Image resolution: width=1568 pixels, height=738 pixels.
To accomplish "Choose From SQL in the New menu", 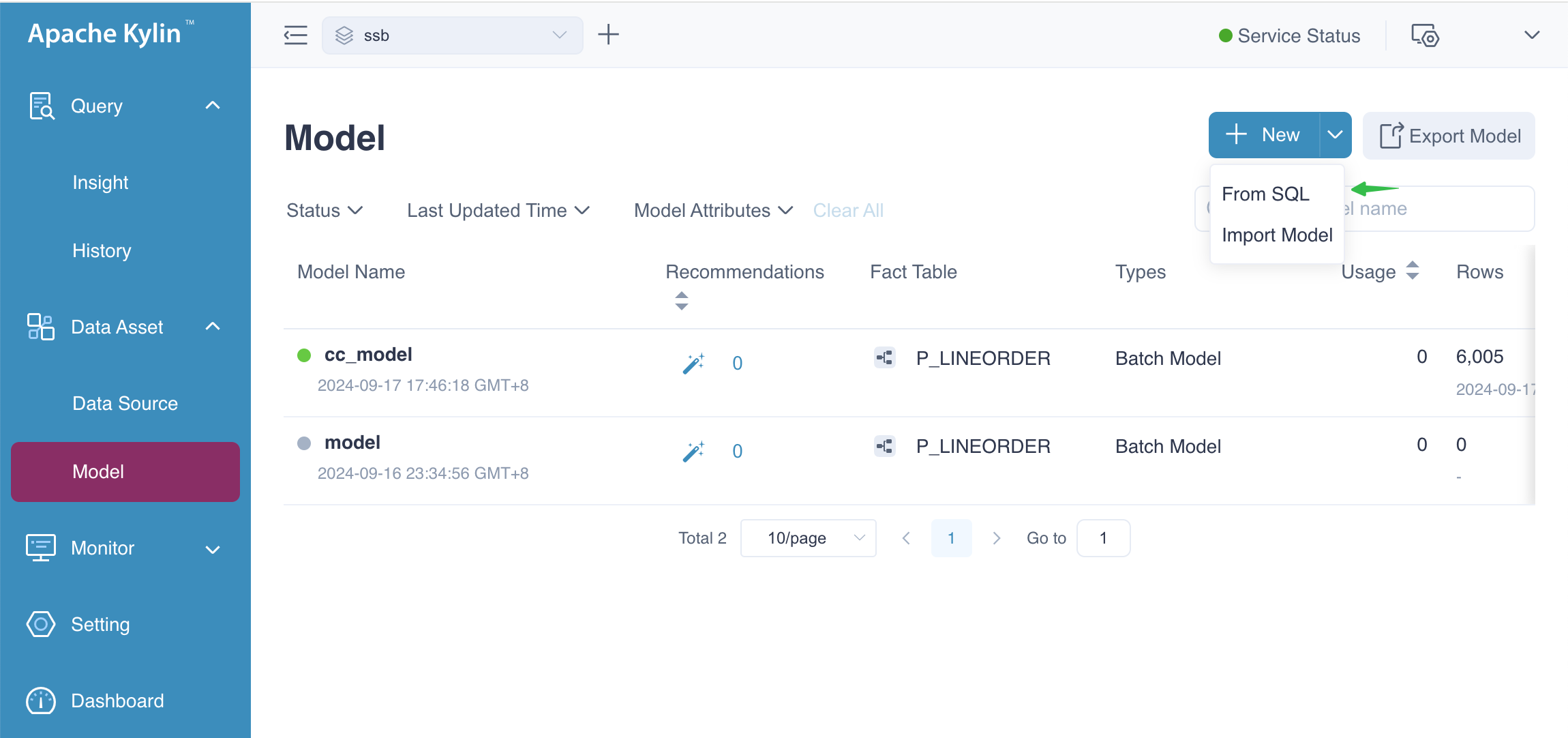I will [1265, 194].
